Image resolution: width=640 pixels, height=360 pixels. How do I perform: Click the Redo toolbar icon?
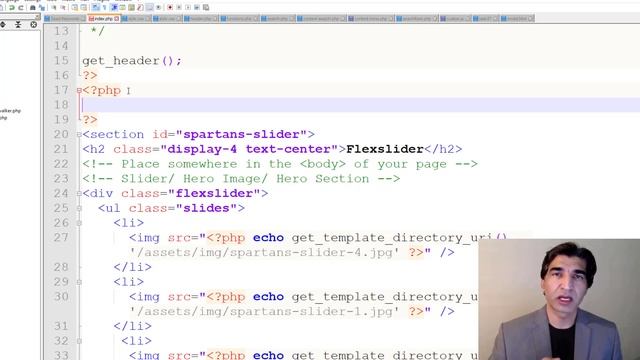[21, 7]
